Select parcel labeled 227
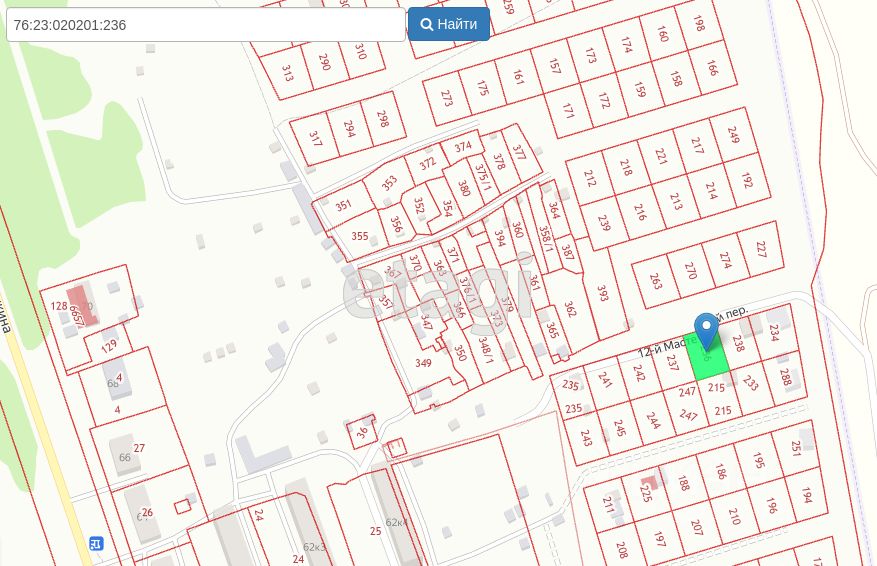Image resolution: width=877 pixels, height=566 pixels. tap(761, 249)
